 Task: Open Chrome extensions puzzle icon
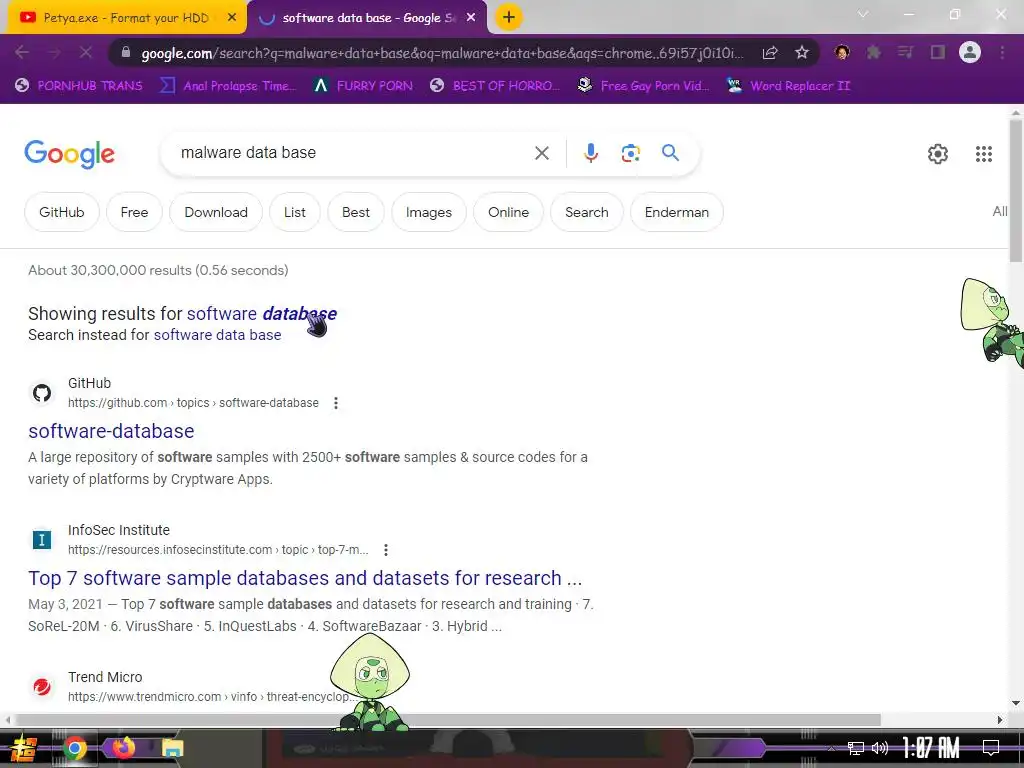point(873,52)
